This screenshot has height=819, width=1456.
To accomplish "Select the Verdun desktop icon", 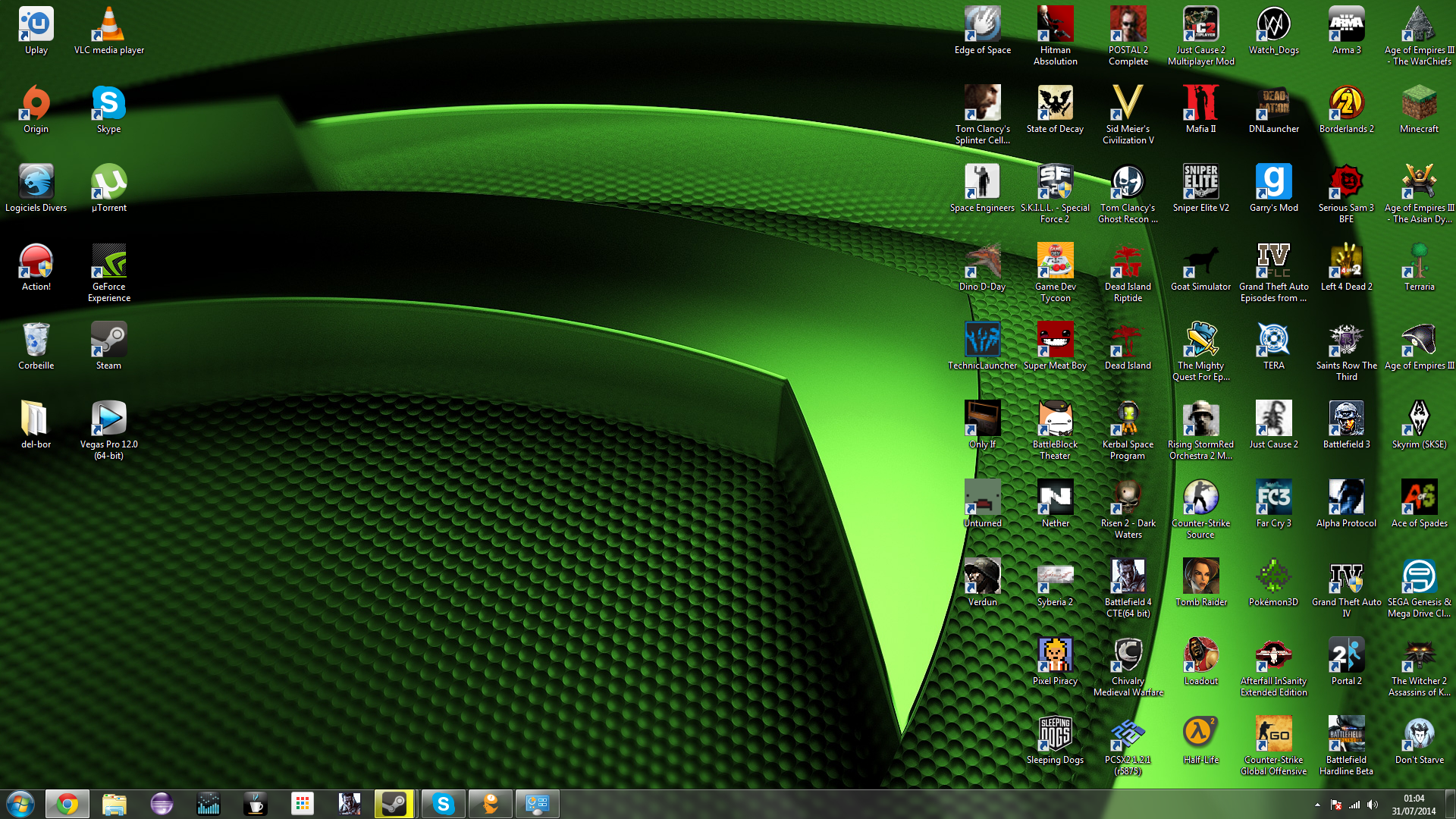I will [982, 583].
